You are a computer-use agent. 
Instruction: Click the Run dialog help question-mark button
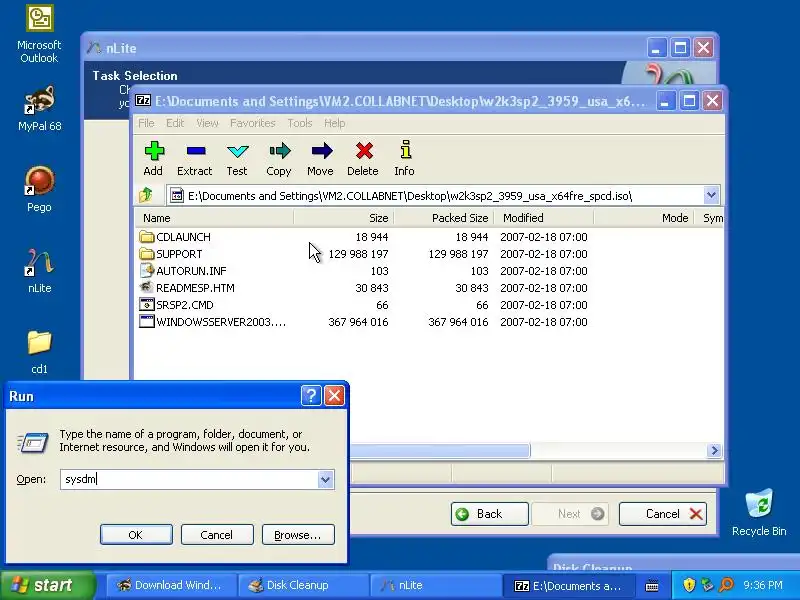311,395
